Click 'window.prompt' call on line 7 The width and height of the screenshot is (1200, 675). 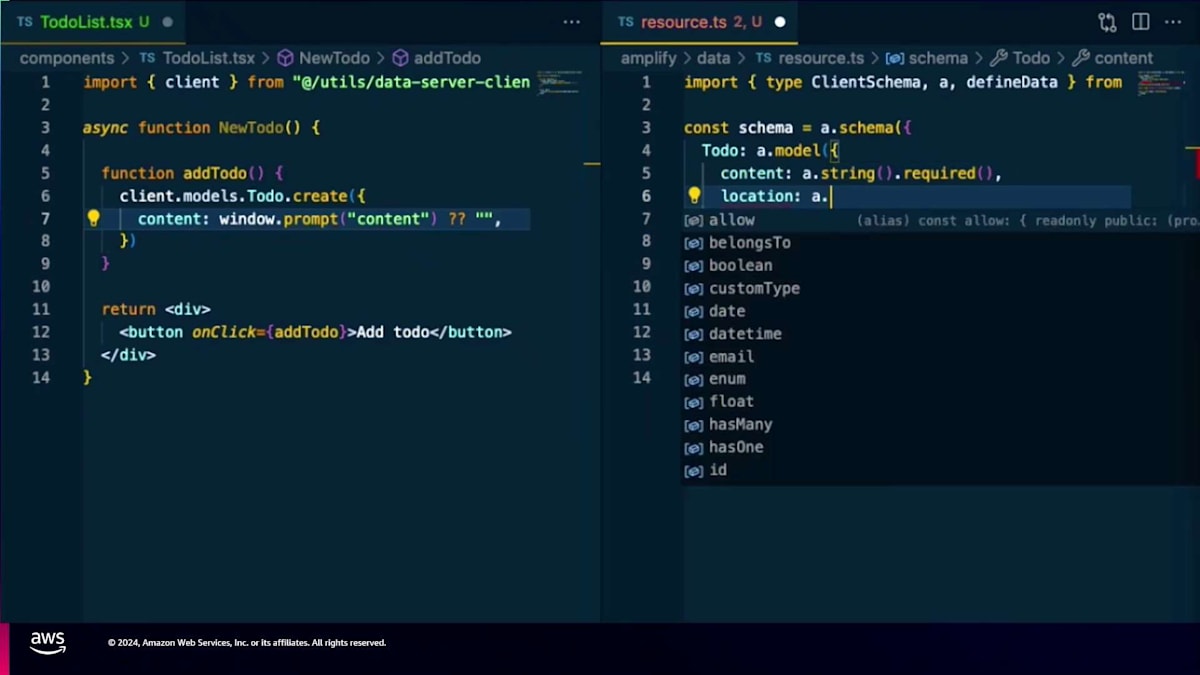tap(279, 219)
